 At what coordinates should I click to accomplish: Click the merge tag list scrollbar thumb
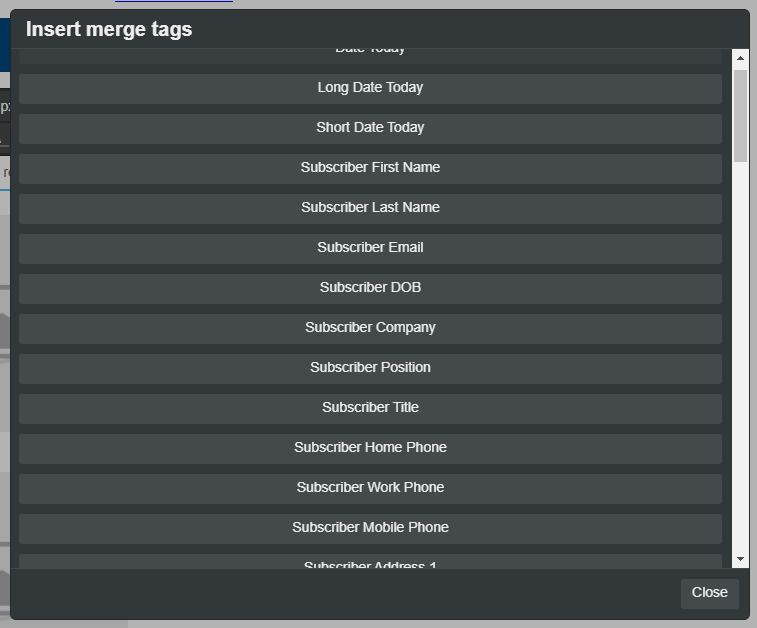[x=740, y=115]
